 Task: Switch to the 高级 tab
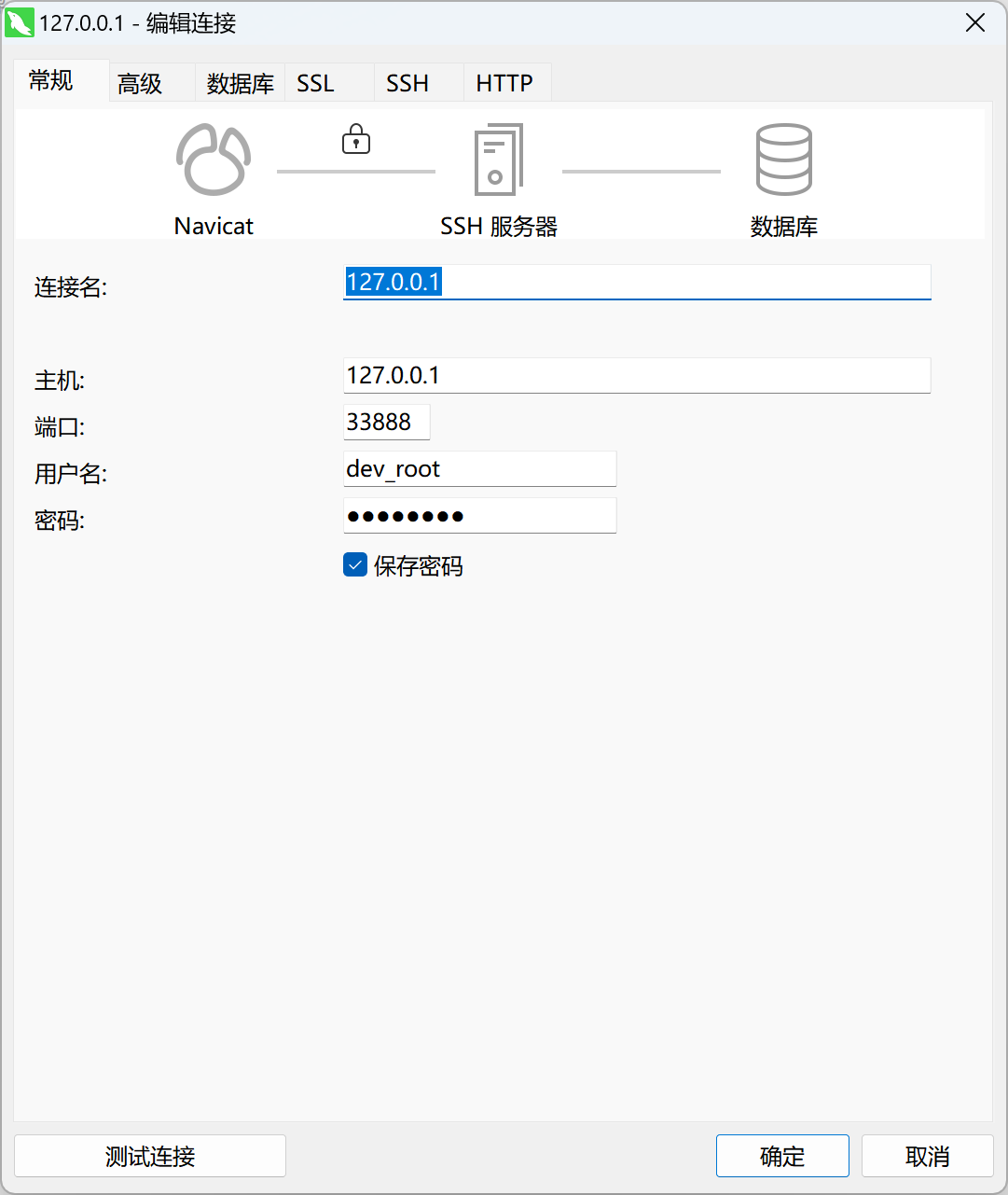(141, 84)
